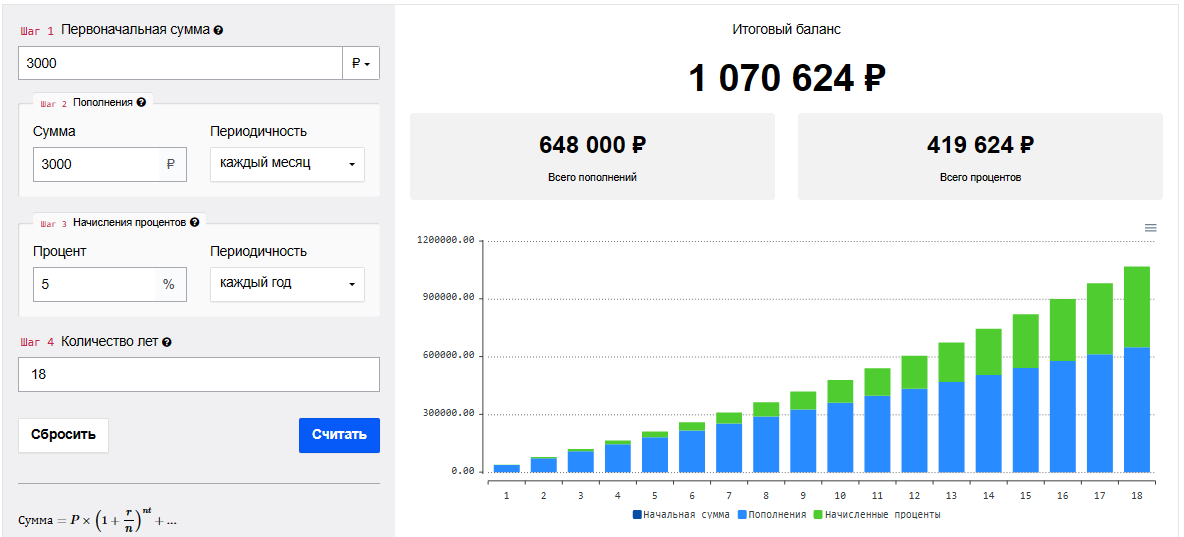Screen dimensions: 1184x537
Task: Click the green segment of year 18 bar
Action: coord(1136,307)
